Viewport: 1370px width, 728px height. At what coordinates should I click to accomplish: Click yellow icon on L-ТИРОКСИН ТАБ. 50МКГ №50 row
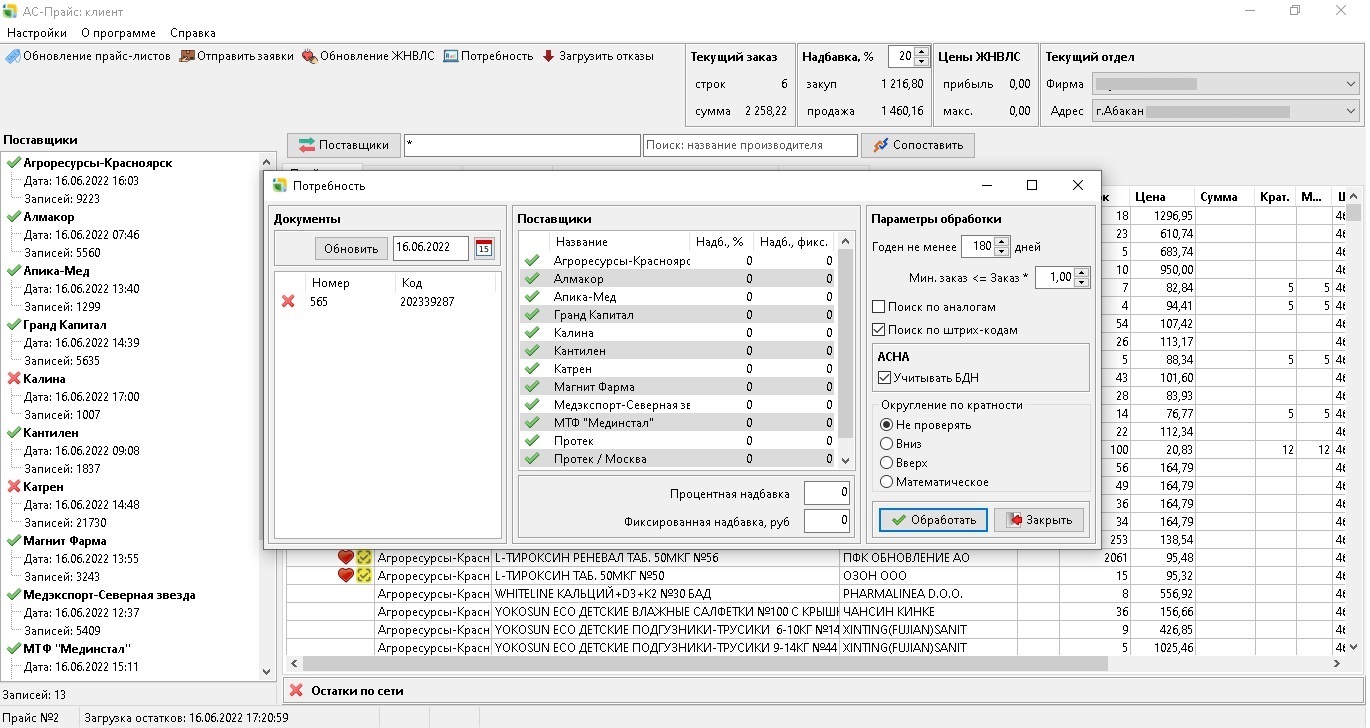[x=365, y=575]
